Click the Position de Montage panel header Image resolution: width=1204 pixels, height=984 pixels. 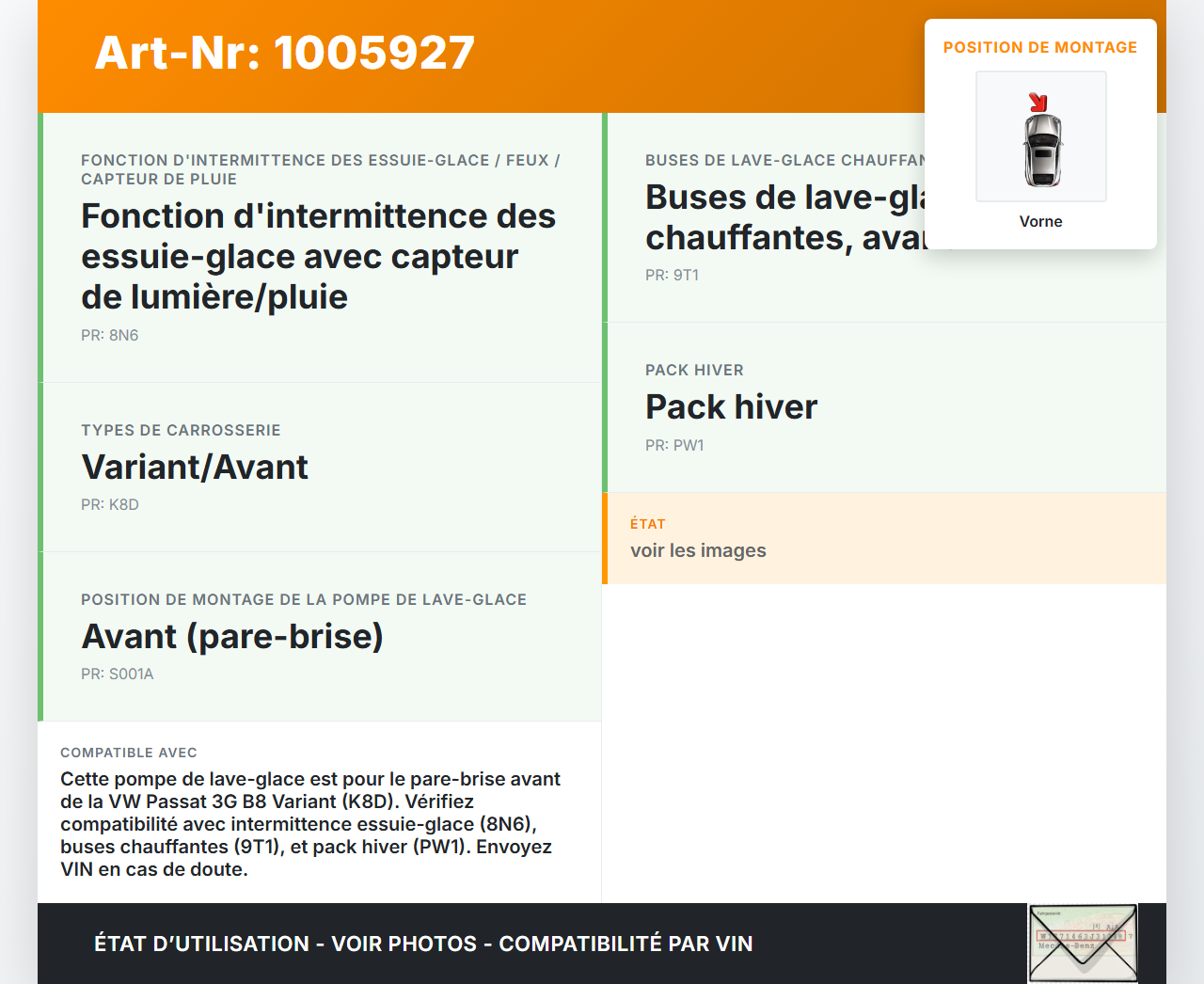(x=1040, y=47)
